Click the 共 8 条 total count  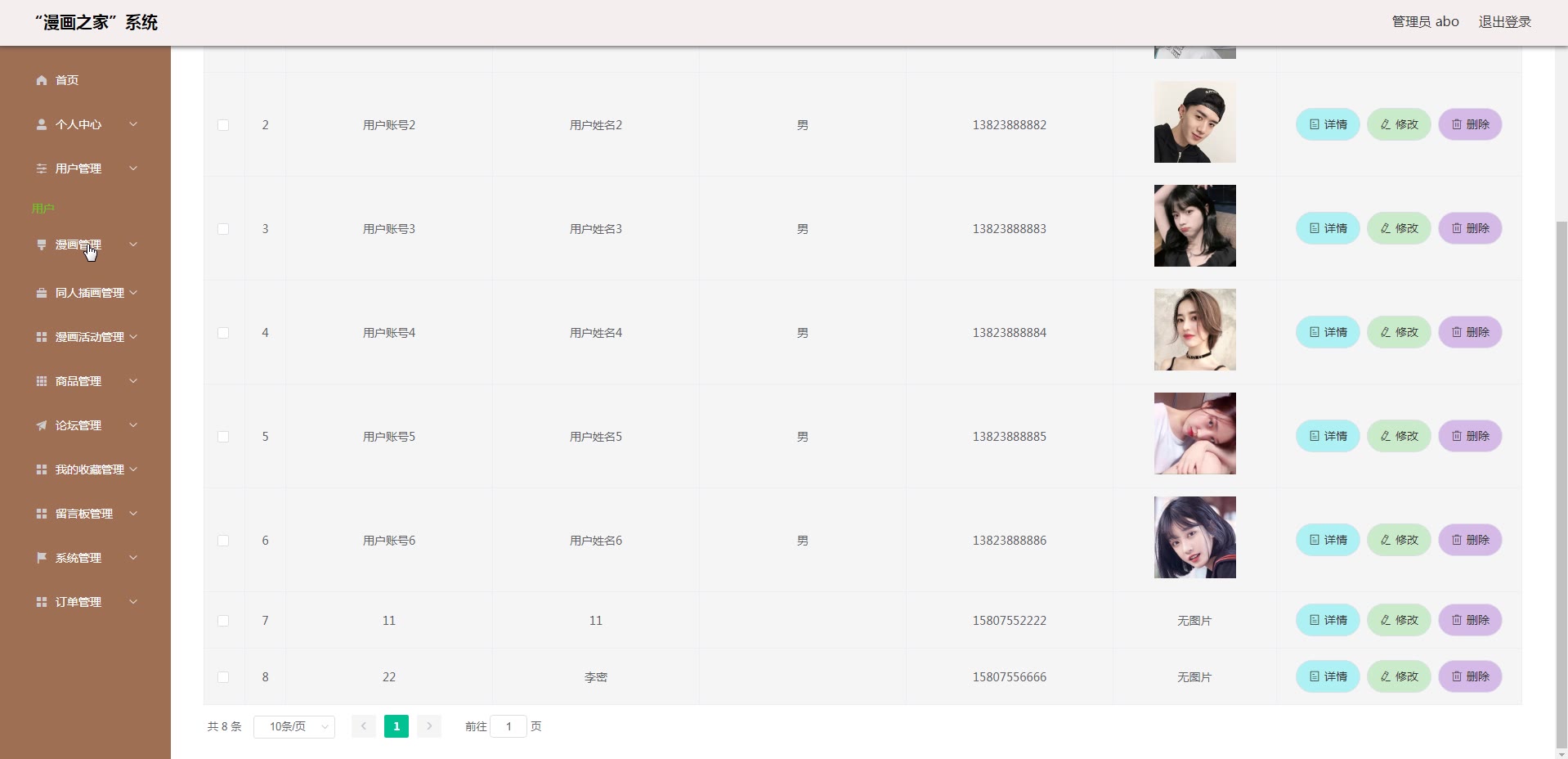pos(224,726)
